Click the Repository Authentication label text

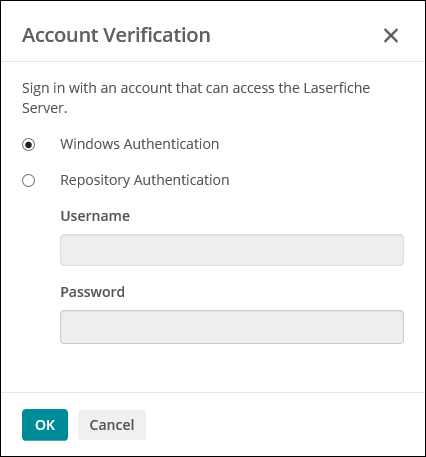point(145,180)
